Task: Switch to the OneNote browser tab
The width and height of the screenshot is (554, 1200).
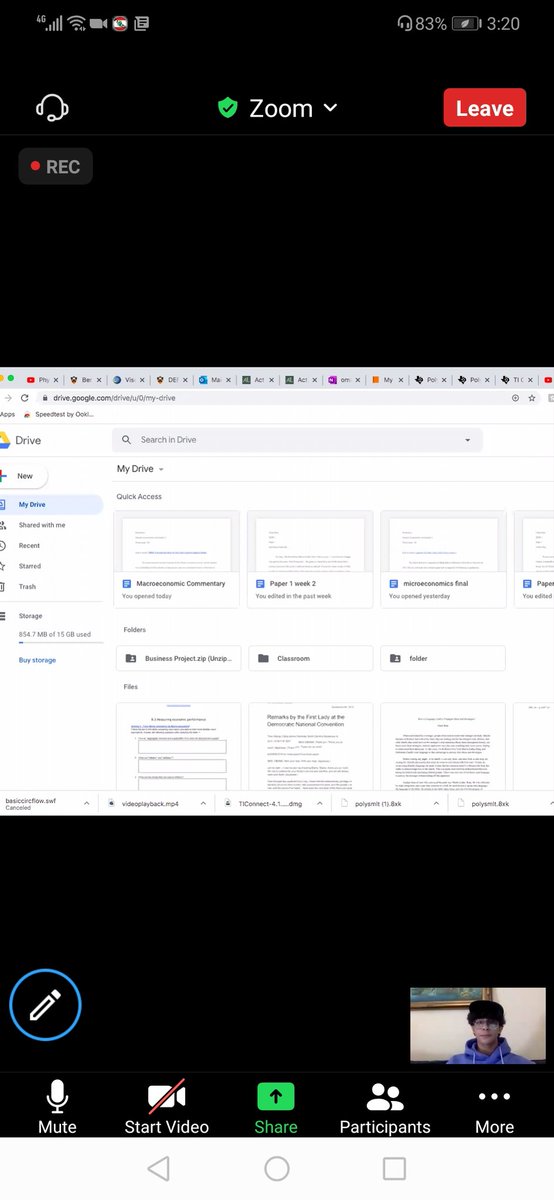Action: tap(343, 380)
